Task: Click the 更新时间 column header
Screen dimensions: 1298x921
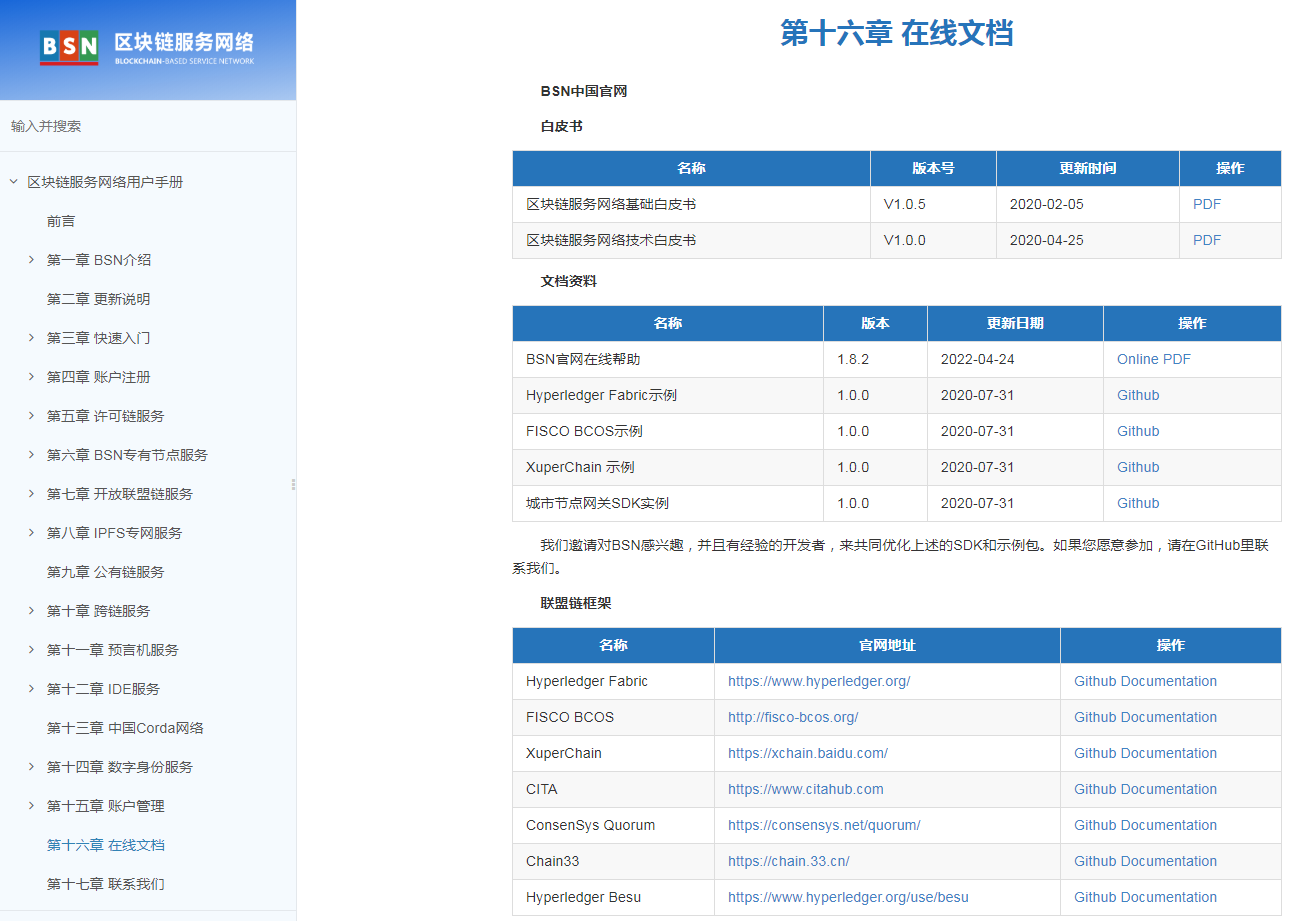Action: (x=1088, y=168)
